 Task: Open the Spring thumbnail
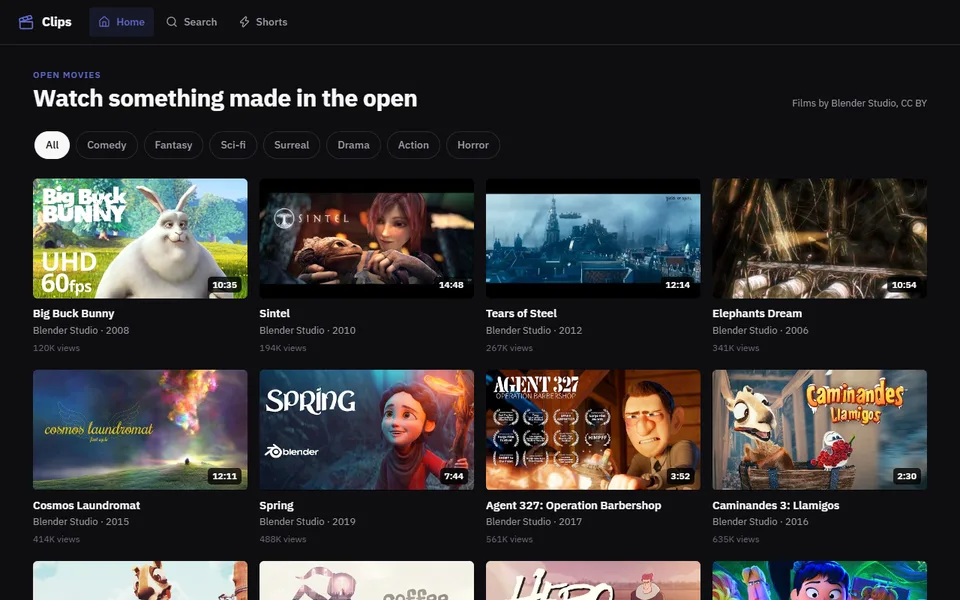367,430
